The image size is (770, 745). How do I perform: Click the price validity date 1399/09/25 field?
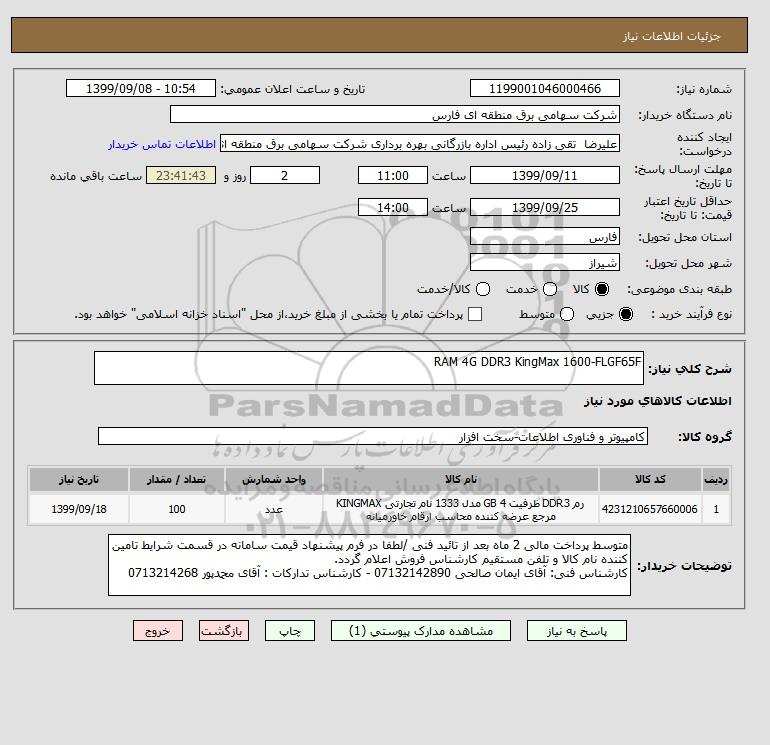[x=545, y=207]
